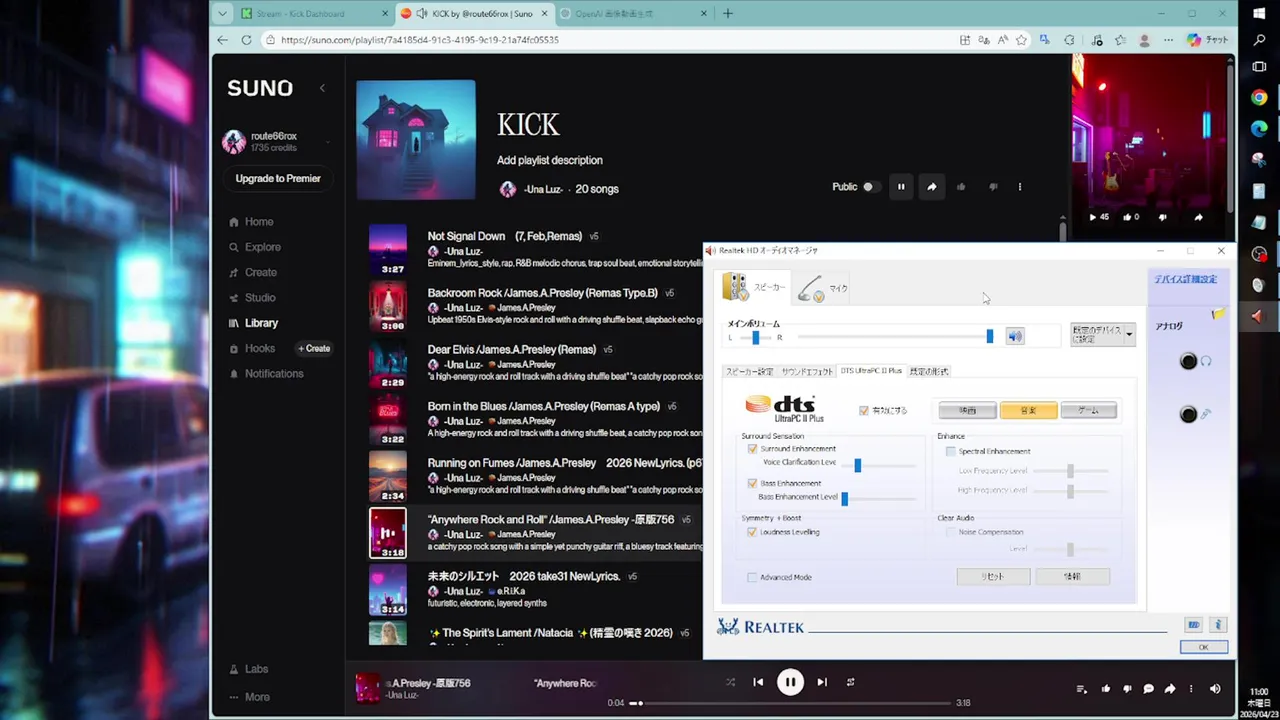Open デバイス詳細設定 link
The image size is (1280, 720).
(x=1185, y=280)
